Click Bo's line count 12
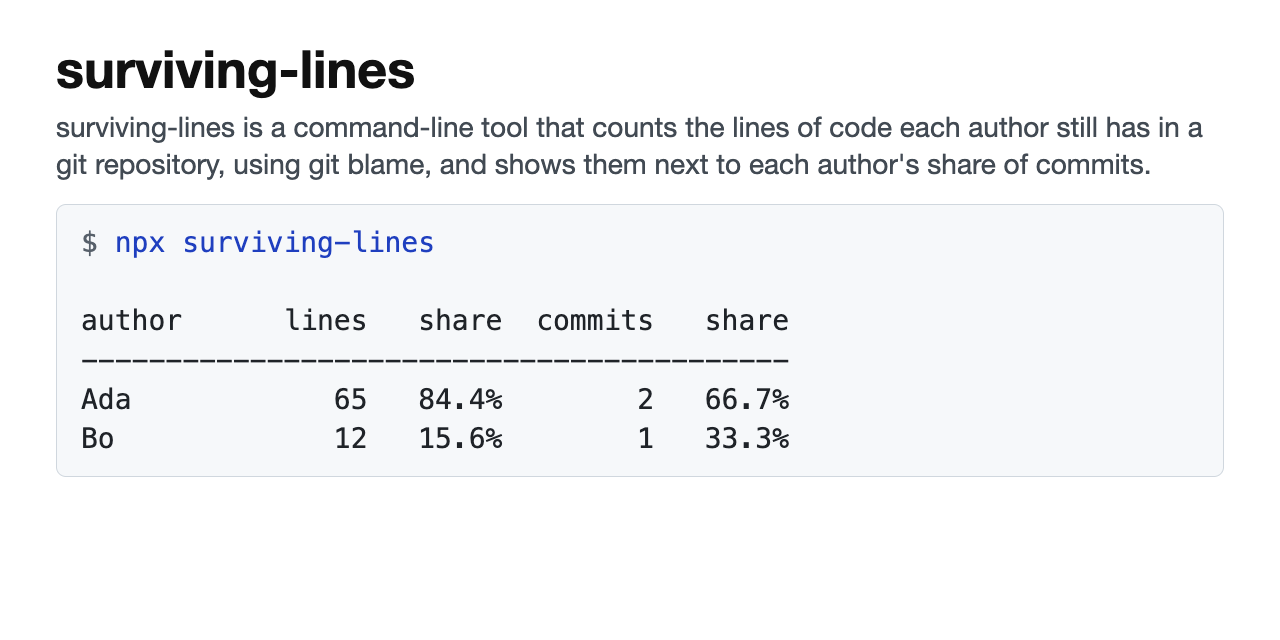This screenshot has width=1280, height=640. coord(351,438)
